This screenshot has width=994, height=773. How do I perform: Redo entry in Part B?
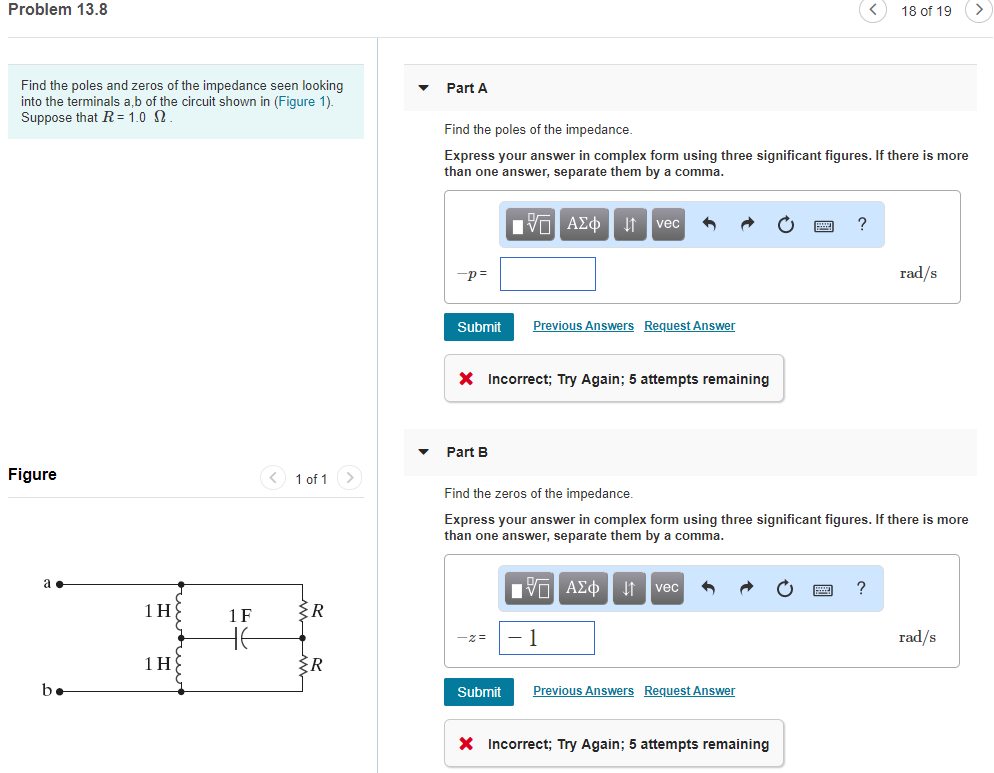[x=747, y=588]
